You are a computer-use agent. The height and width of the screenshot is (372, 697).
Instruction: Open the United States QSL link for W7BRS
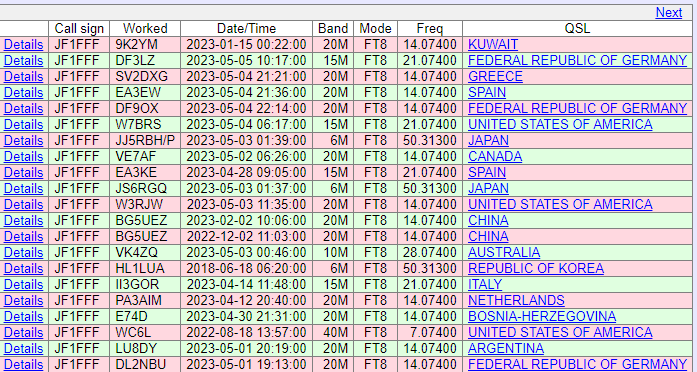point(560,124)
